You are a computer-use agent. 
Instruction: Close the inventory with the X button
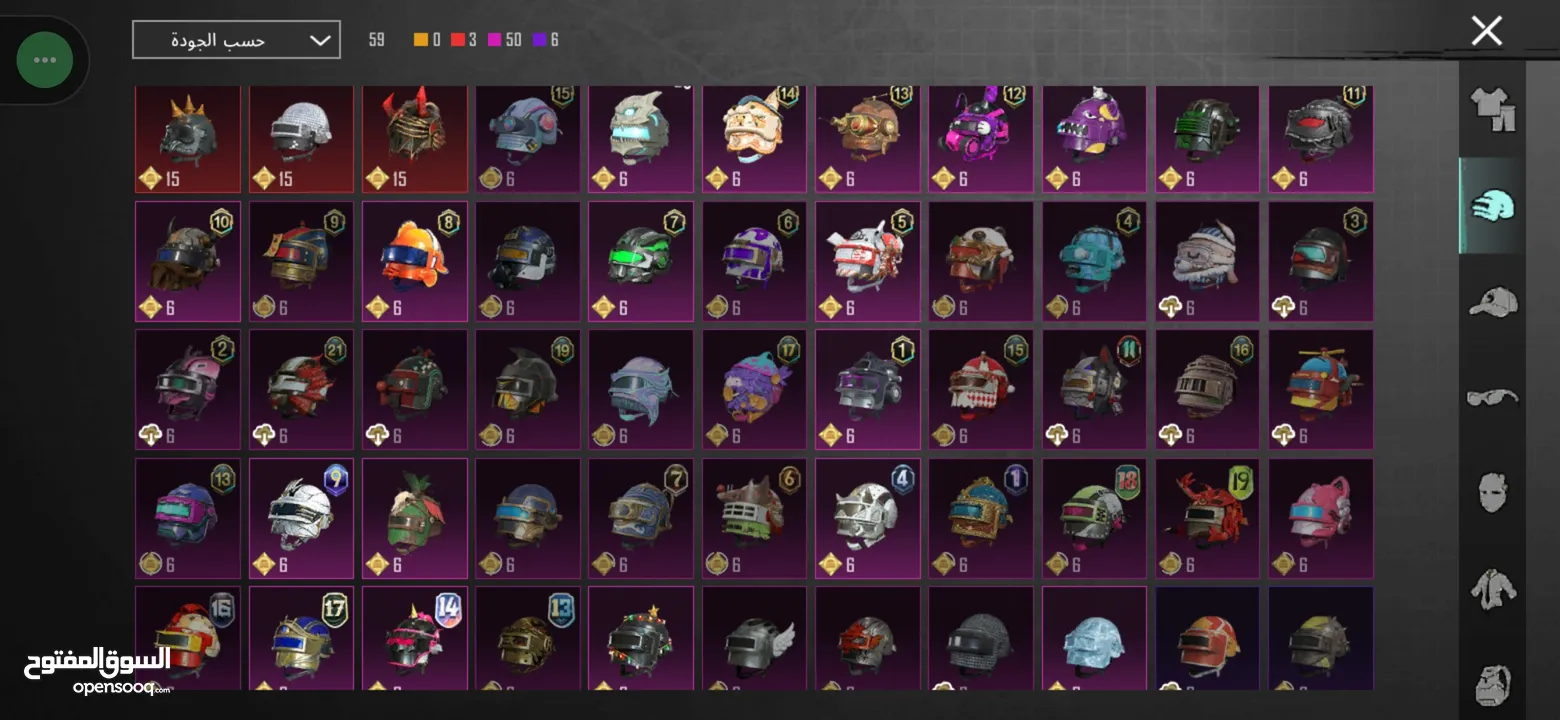(x=1487, y=31)
